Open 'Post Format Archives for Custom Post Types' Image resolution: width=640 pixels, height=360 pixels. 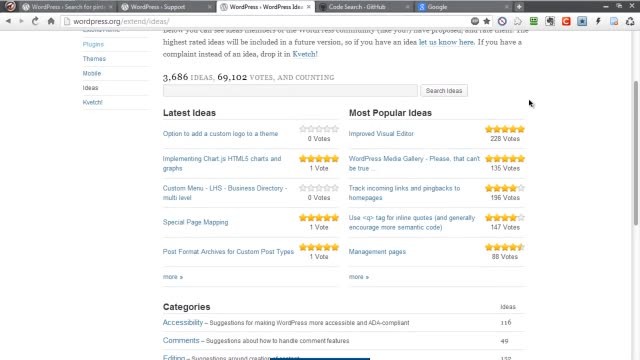pyautogui.click(x=228, y=252)
